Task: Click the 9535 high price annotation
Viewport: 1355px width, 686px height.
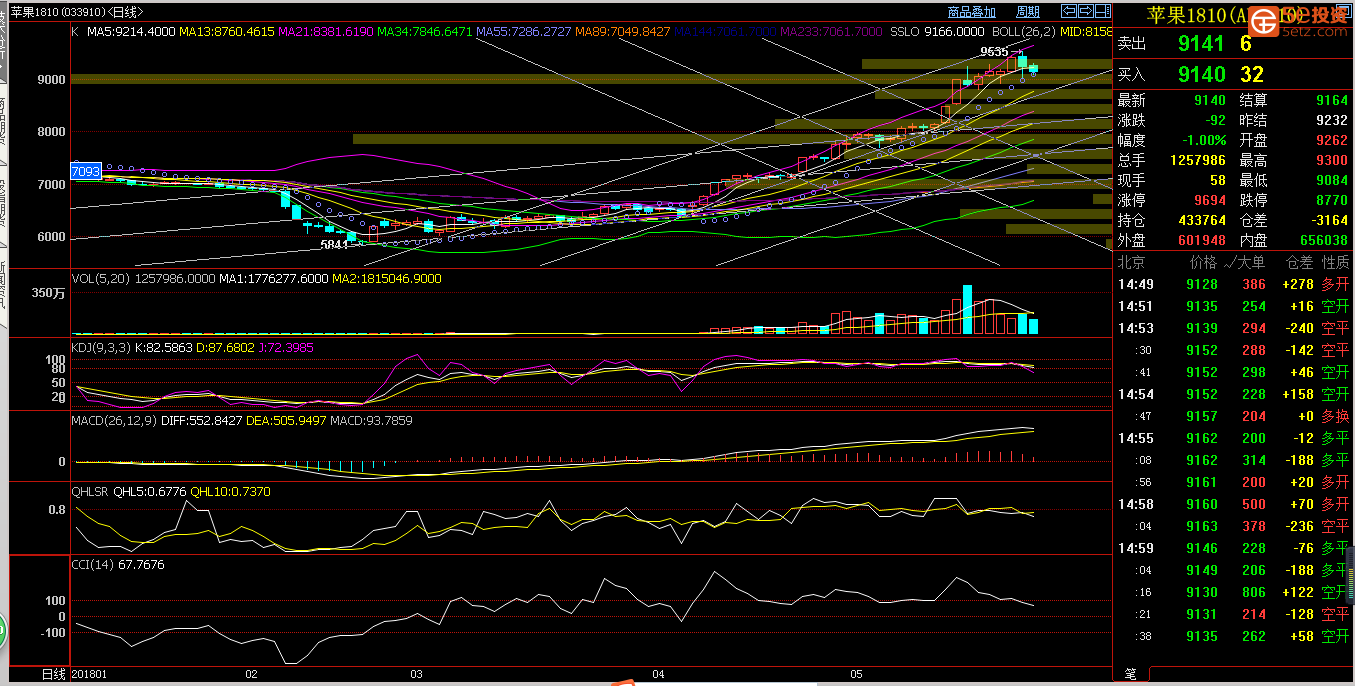Action: coord(993,51)
